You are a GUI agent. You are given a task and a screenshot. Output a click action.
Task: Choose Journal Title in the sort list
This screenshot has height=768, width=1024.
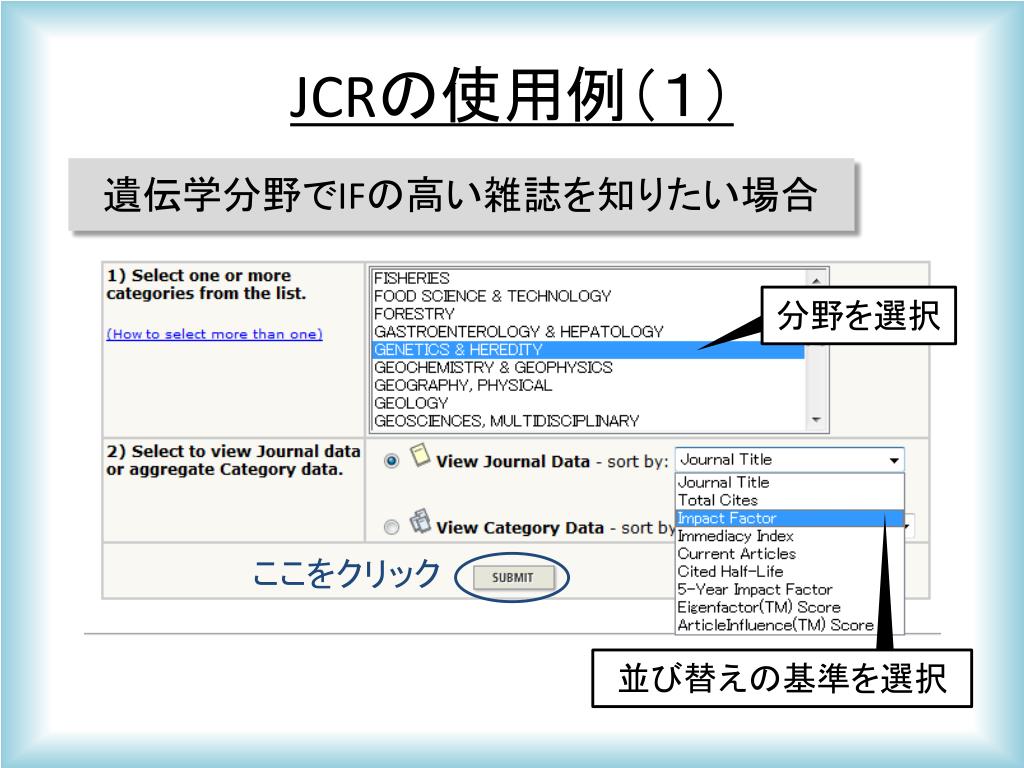790,483
